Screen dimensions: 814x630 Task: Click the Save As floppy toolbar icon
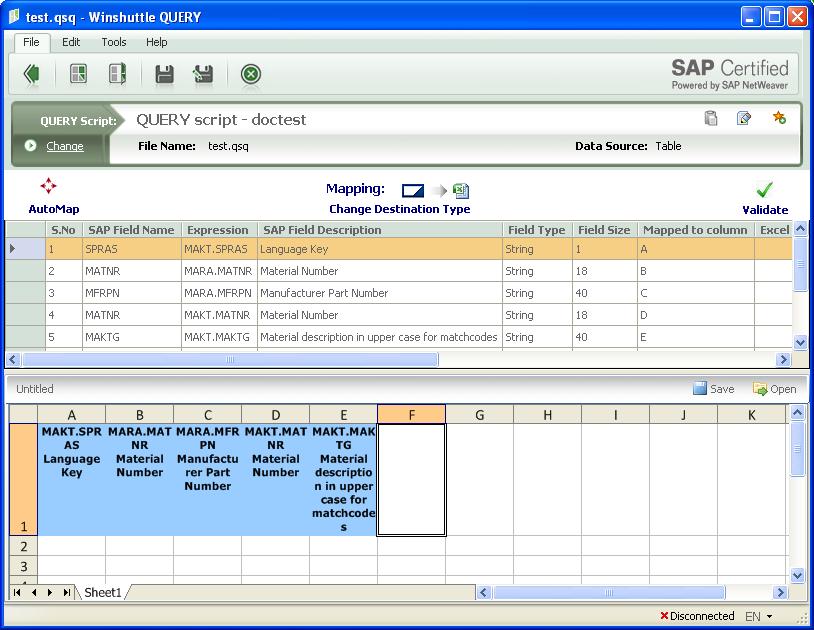[x=203, y=74]
